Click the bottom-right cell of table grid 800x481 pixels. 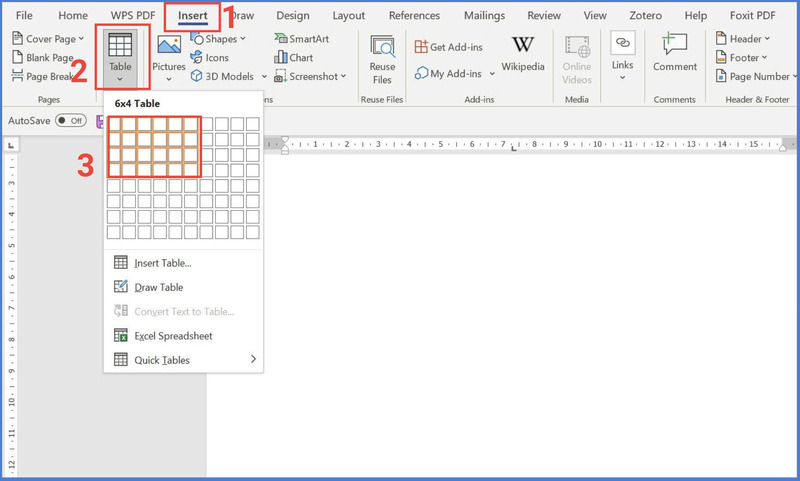(253, 232)
